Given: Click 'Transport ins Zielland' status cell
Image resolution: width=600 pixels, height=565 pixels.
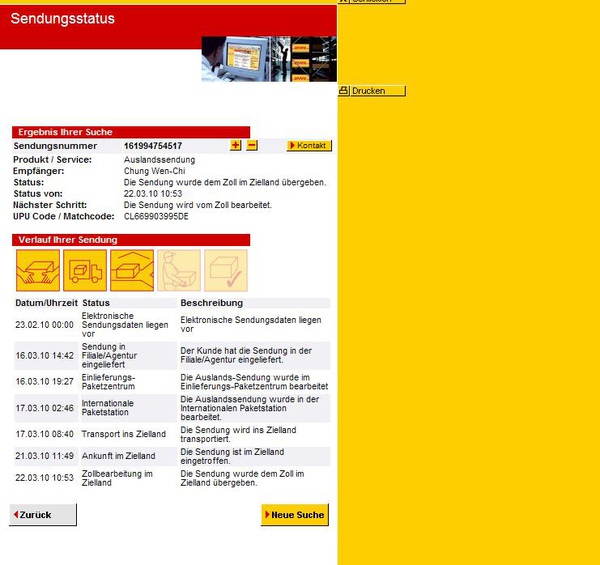Looking at the screenshot, I should click(124, 434).
